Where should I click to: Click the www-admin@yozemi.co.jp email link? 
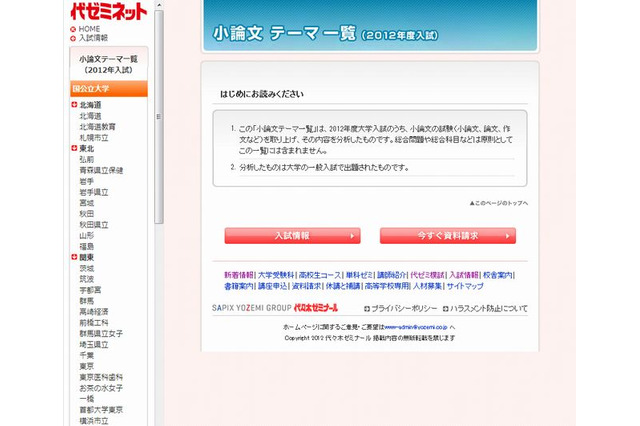point(416,327)
